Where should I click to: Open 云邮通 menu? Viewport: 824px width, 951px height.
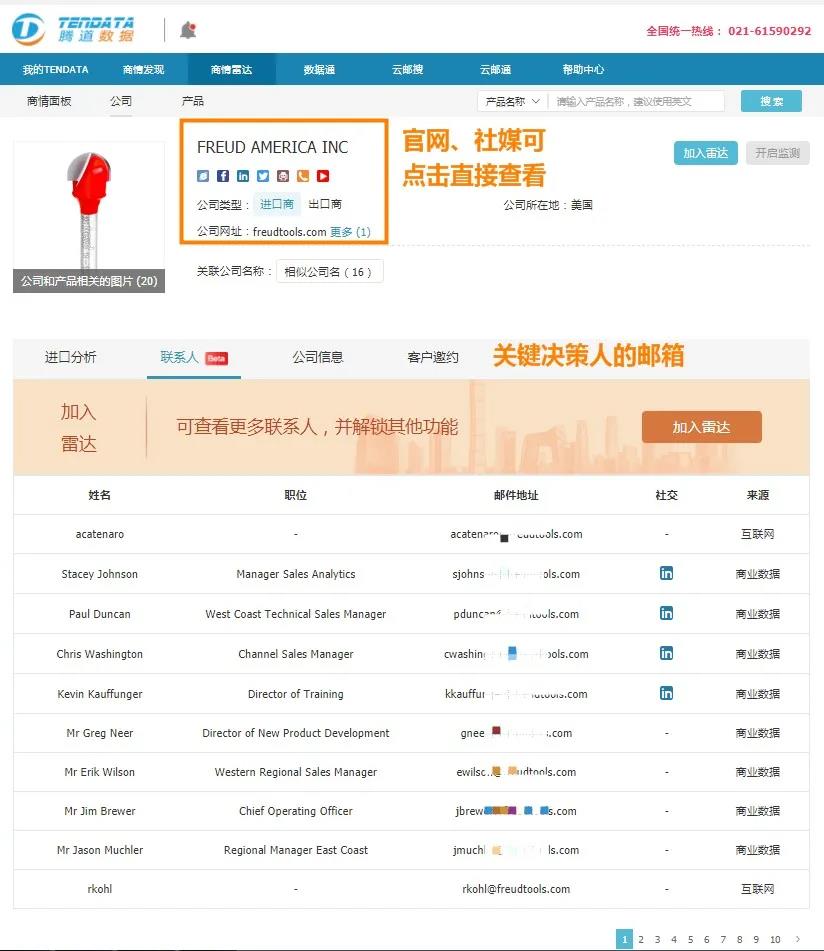point(495,69)
